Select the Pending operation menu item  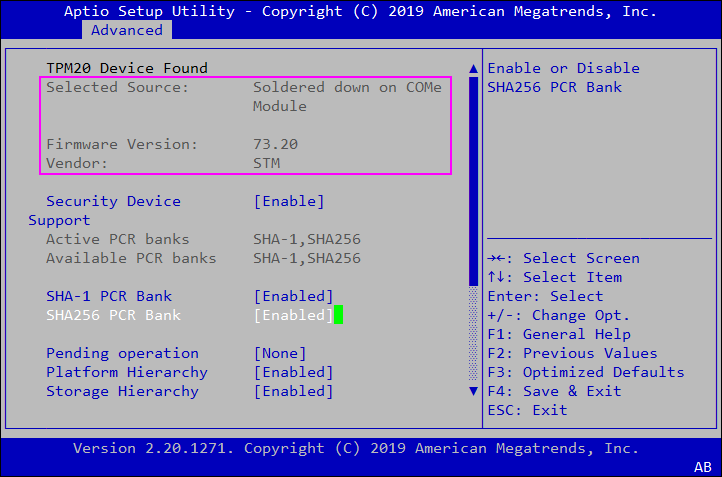122,354
